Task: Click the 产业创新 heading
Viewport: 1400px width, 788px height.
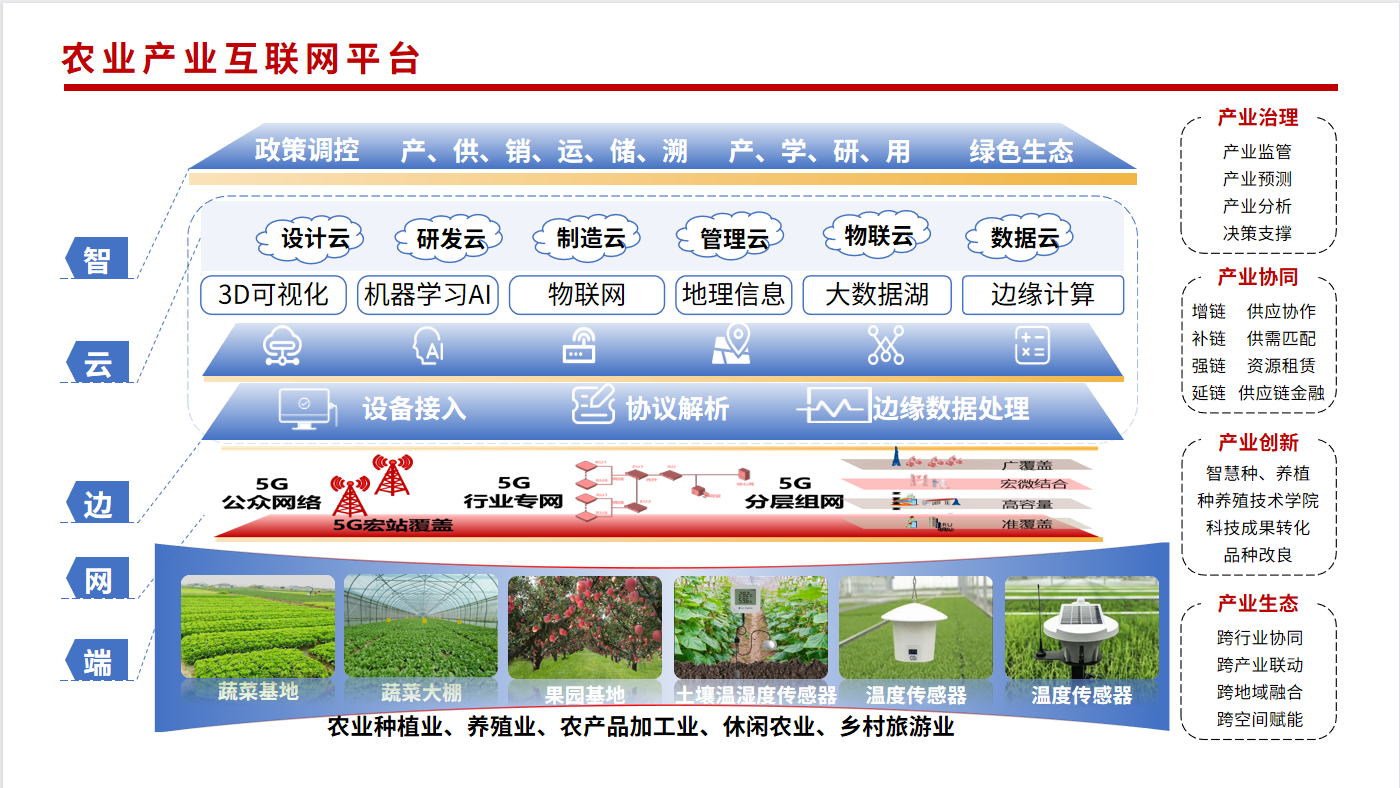Action: click(x=1258, y=442)
